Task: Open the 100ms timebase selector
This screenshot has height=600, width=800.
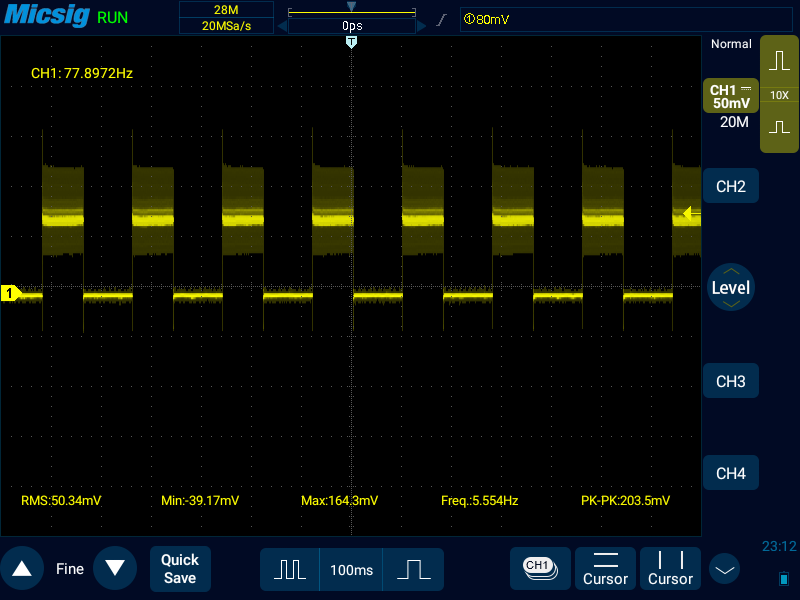Action: pyautogui.click(x=351, y=569)
